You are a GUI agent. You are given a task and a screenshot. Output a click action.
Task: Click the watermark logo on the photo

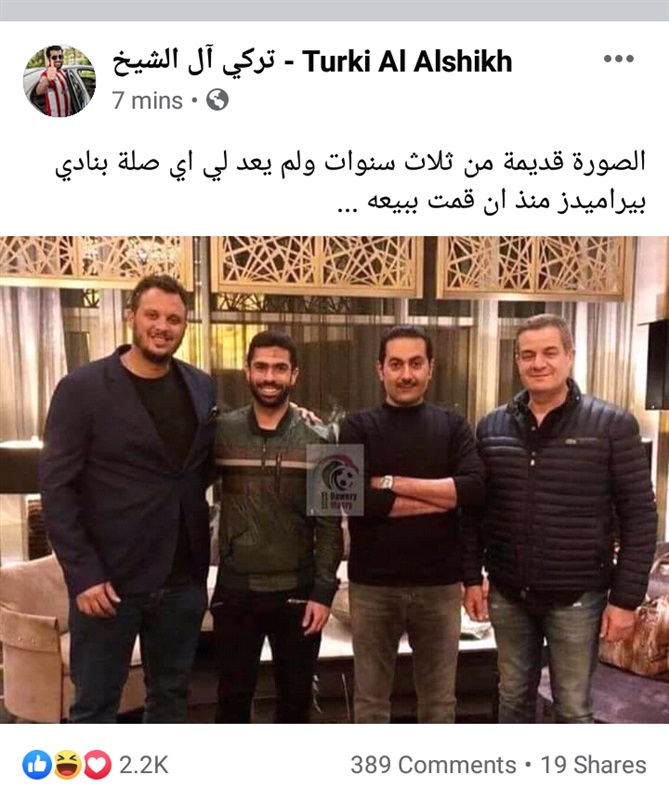click(335, 480)
